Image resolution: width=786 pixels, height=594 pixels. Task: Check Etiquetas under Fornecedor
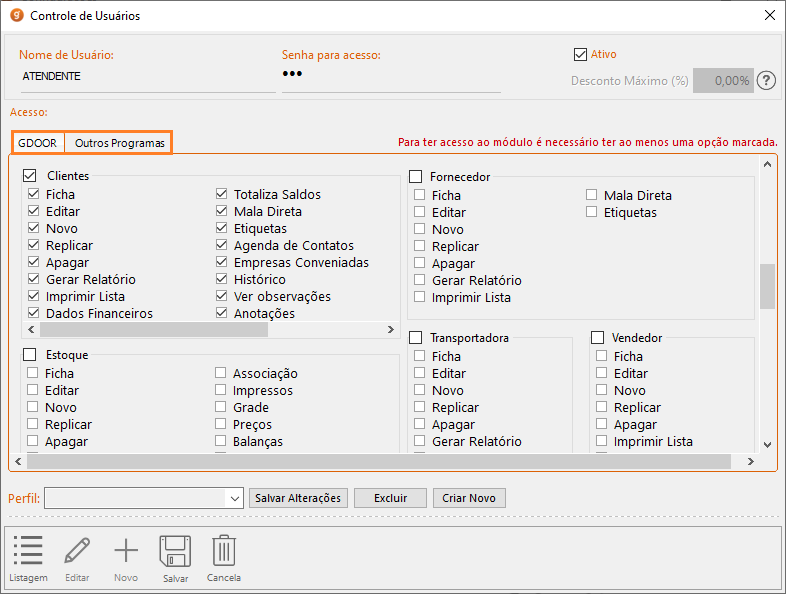[592, 212]
